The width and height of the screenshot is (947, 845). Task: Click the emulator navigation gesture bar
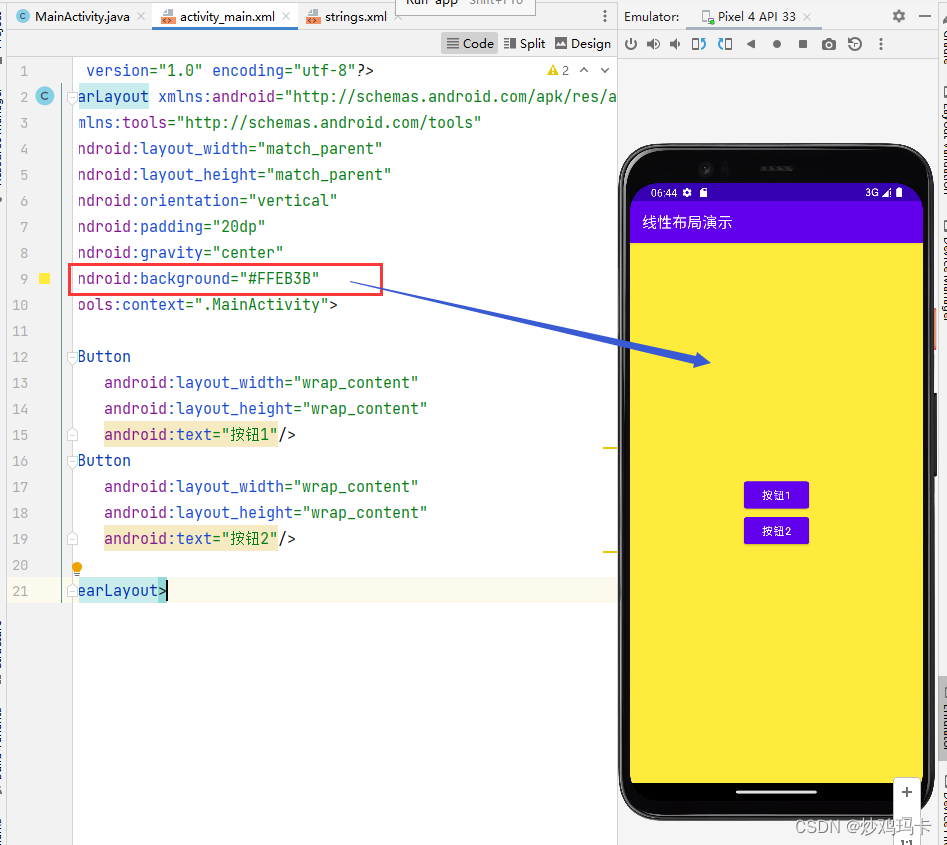[776, 792]
